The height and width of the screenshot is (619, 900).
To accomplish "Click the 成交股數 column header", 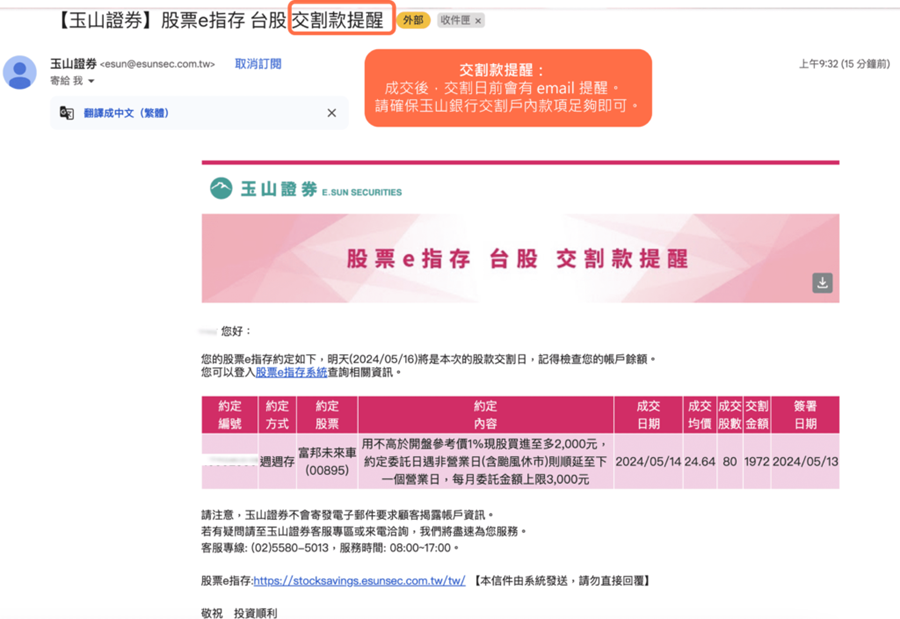I will click(730, 415).
